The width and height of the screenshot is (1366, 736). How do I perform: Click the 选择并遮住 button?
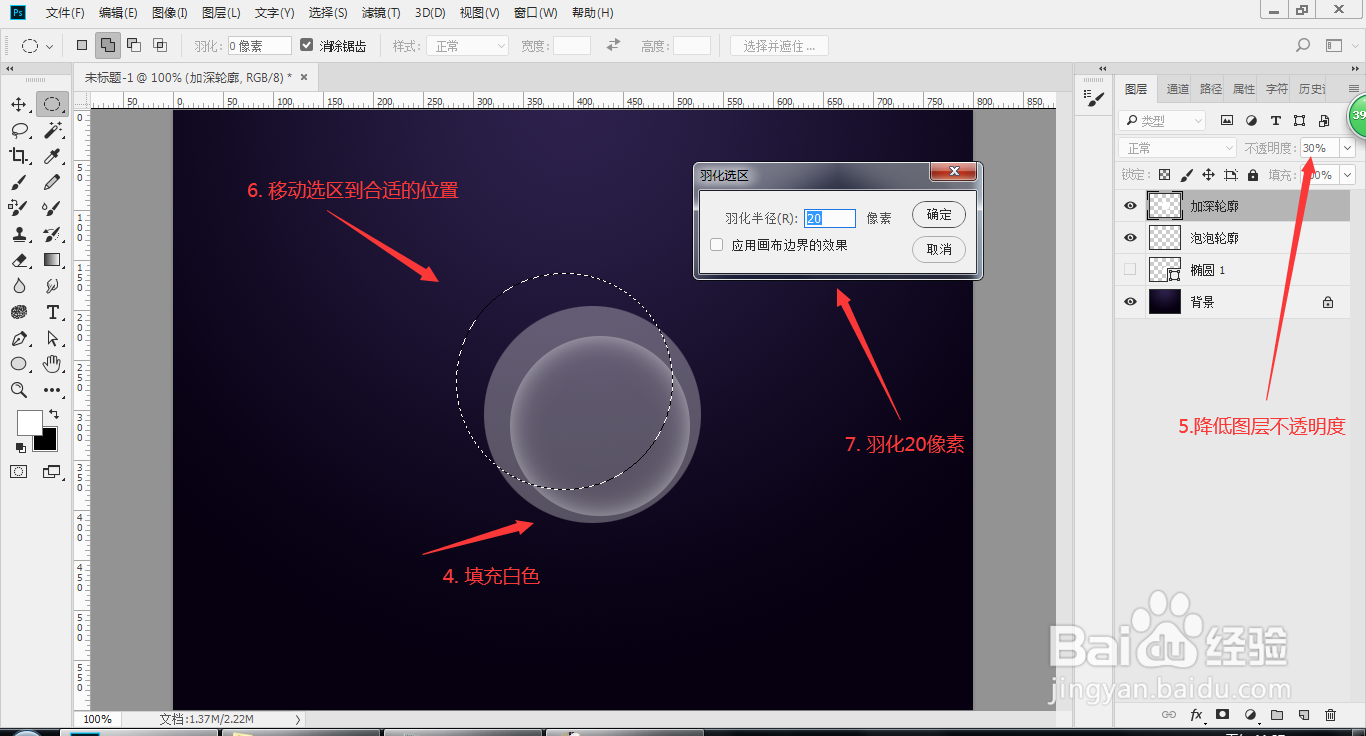click(x=780, y=46)
